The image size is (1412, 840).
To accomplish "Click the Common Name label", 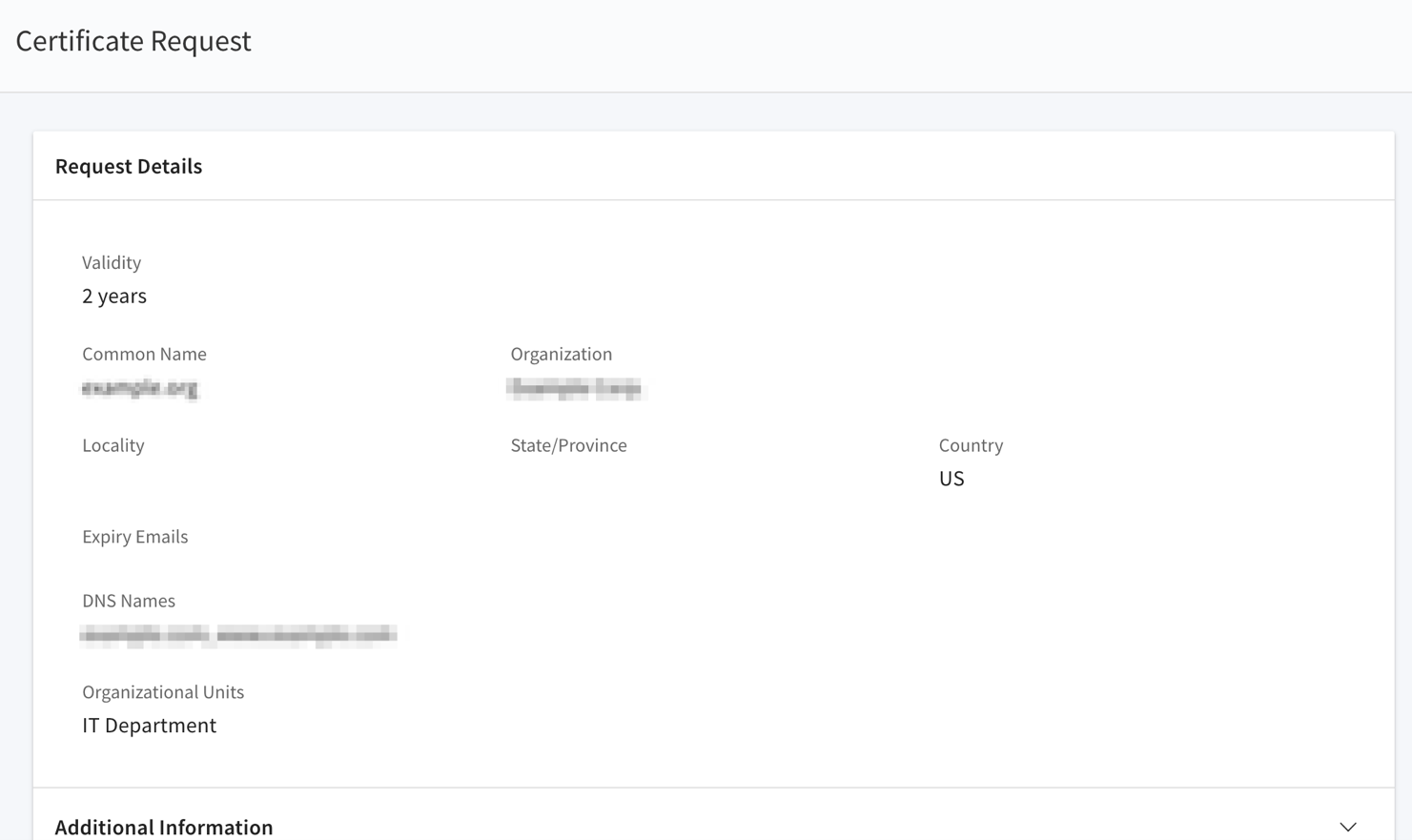I will pyautogui.click(x=144, y=354).
